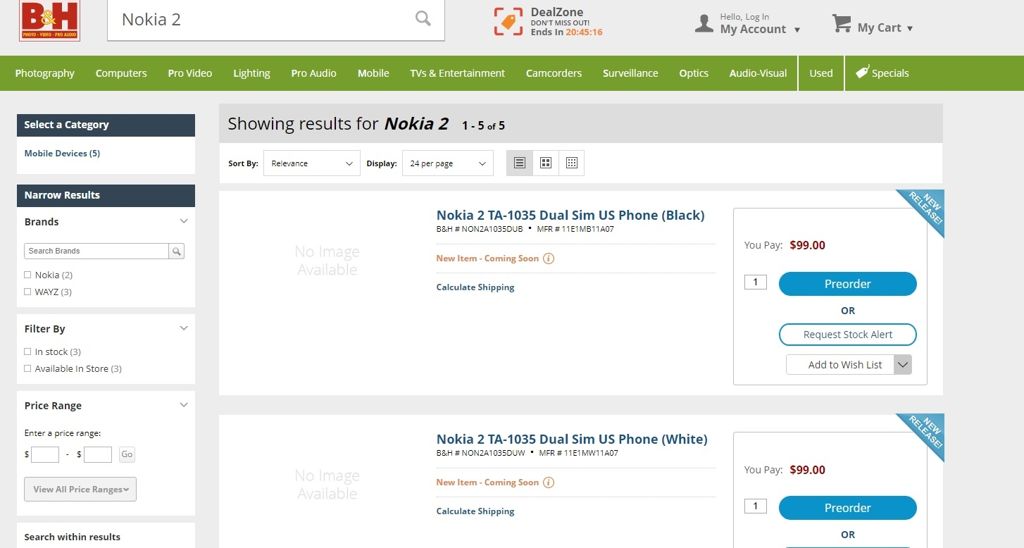This screenshot has width=1024, height=548.
Task: Check the Nokia brand filter
Action: (x=28, y=275)
